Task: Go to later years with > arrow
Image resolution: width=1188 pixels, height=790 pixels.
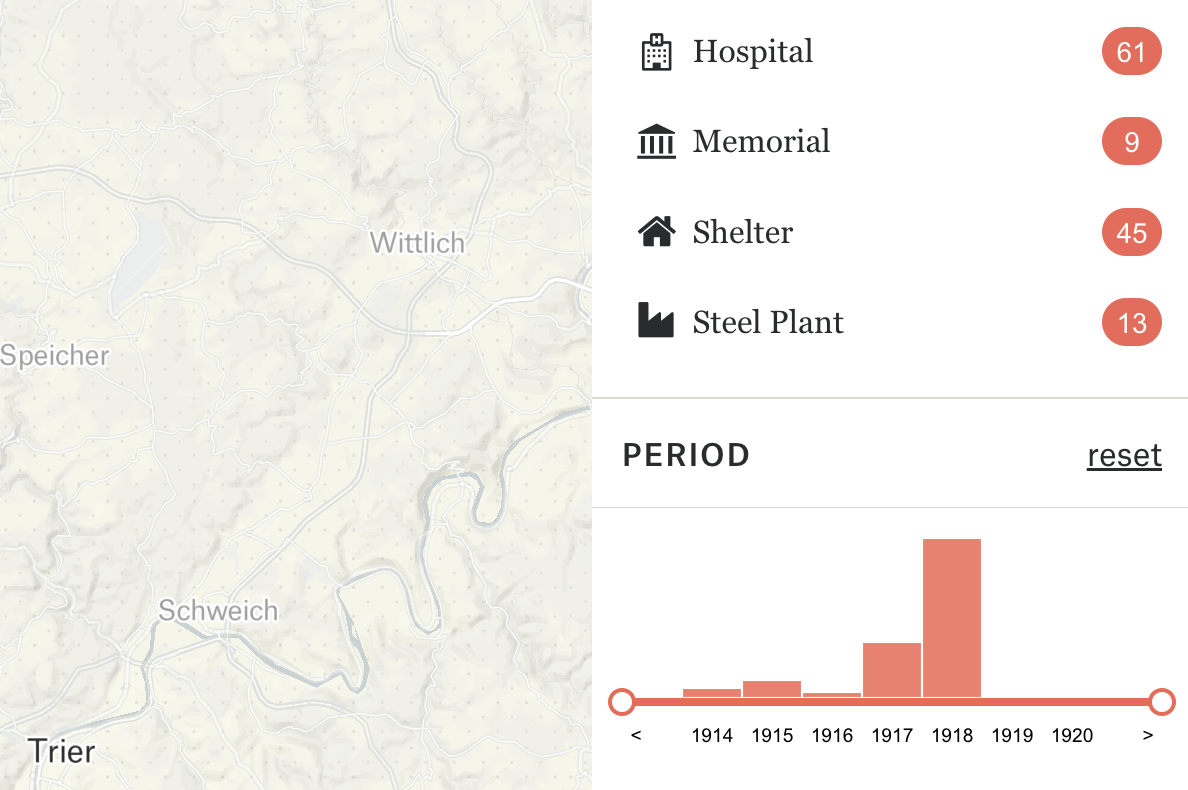Action: click(1148, 735)
